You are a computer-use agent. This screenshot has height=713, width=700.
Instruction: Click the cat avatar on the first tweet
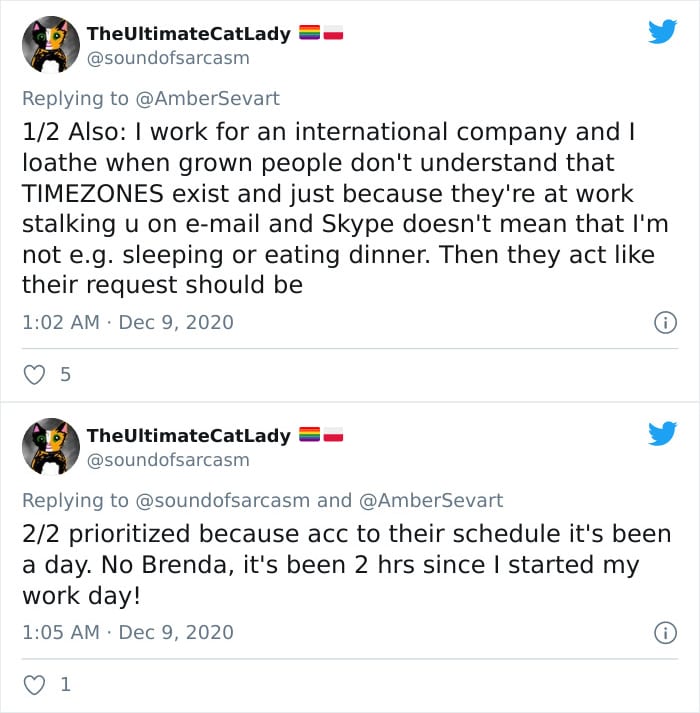[x=50, y=44]
